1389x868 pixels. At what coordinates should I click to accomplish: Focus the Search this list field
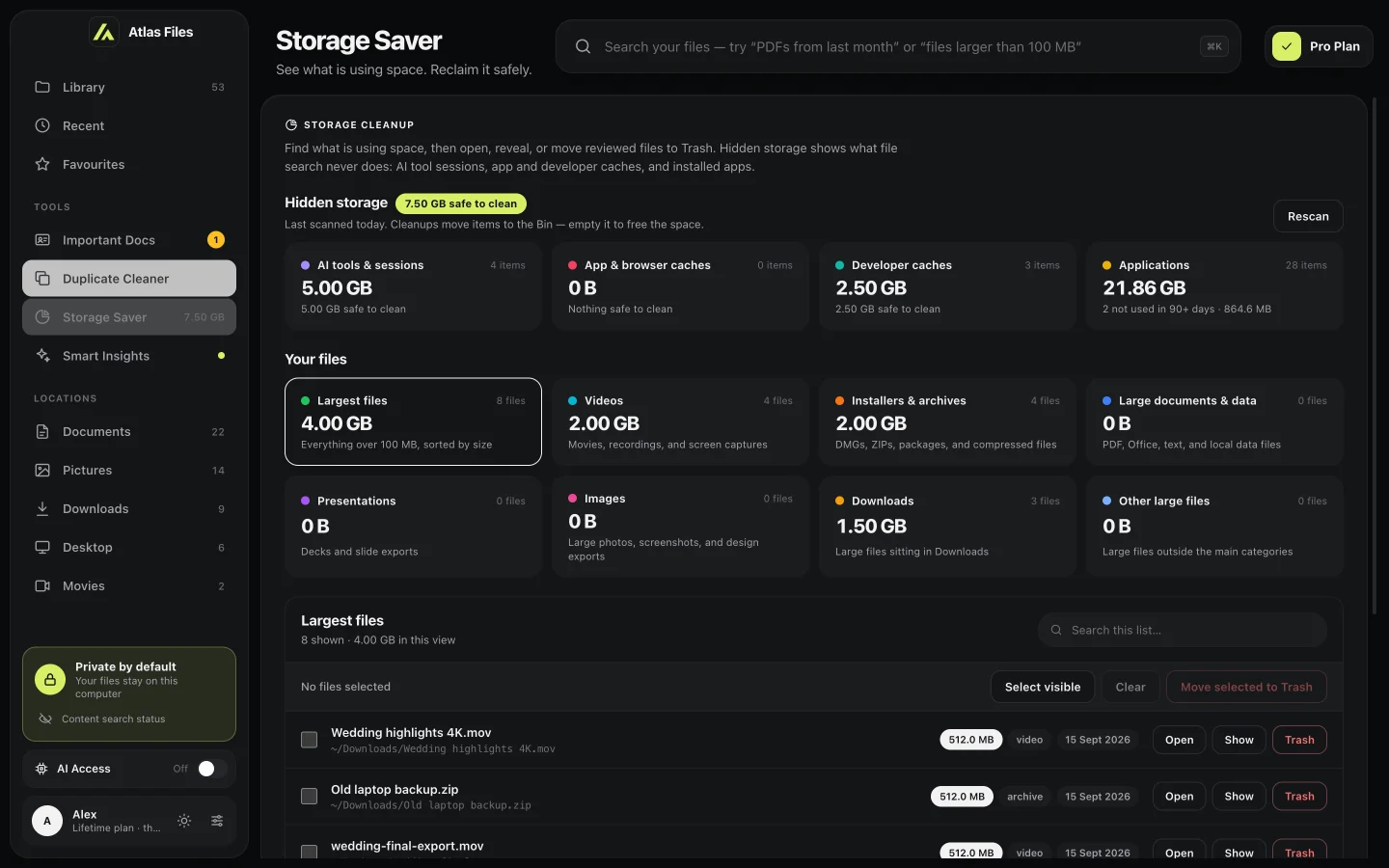(1183, 630)
